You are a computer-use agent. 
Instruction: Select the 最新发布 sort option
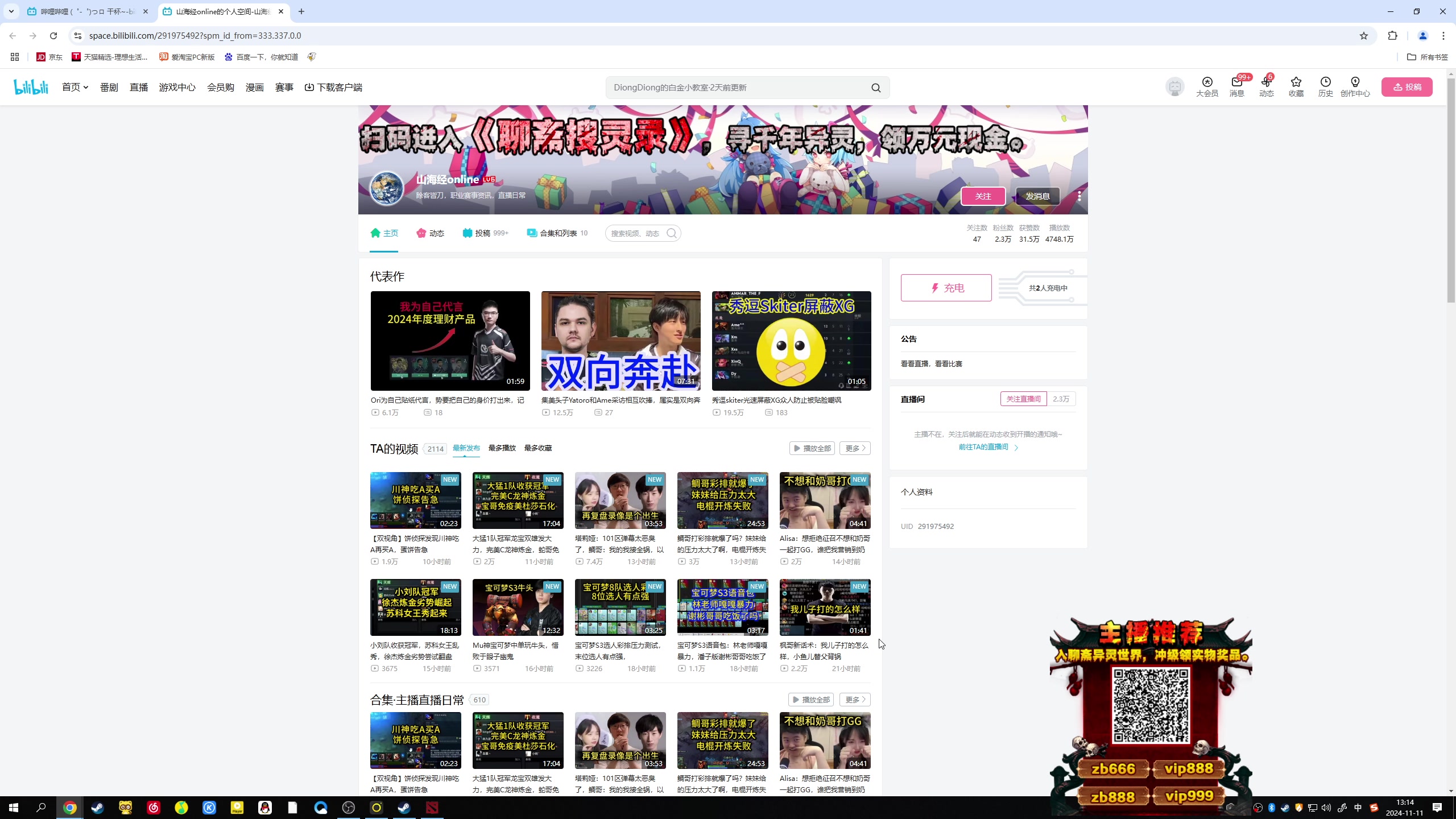pos(466,448)
